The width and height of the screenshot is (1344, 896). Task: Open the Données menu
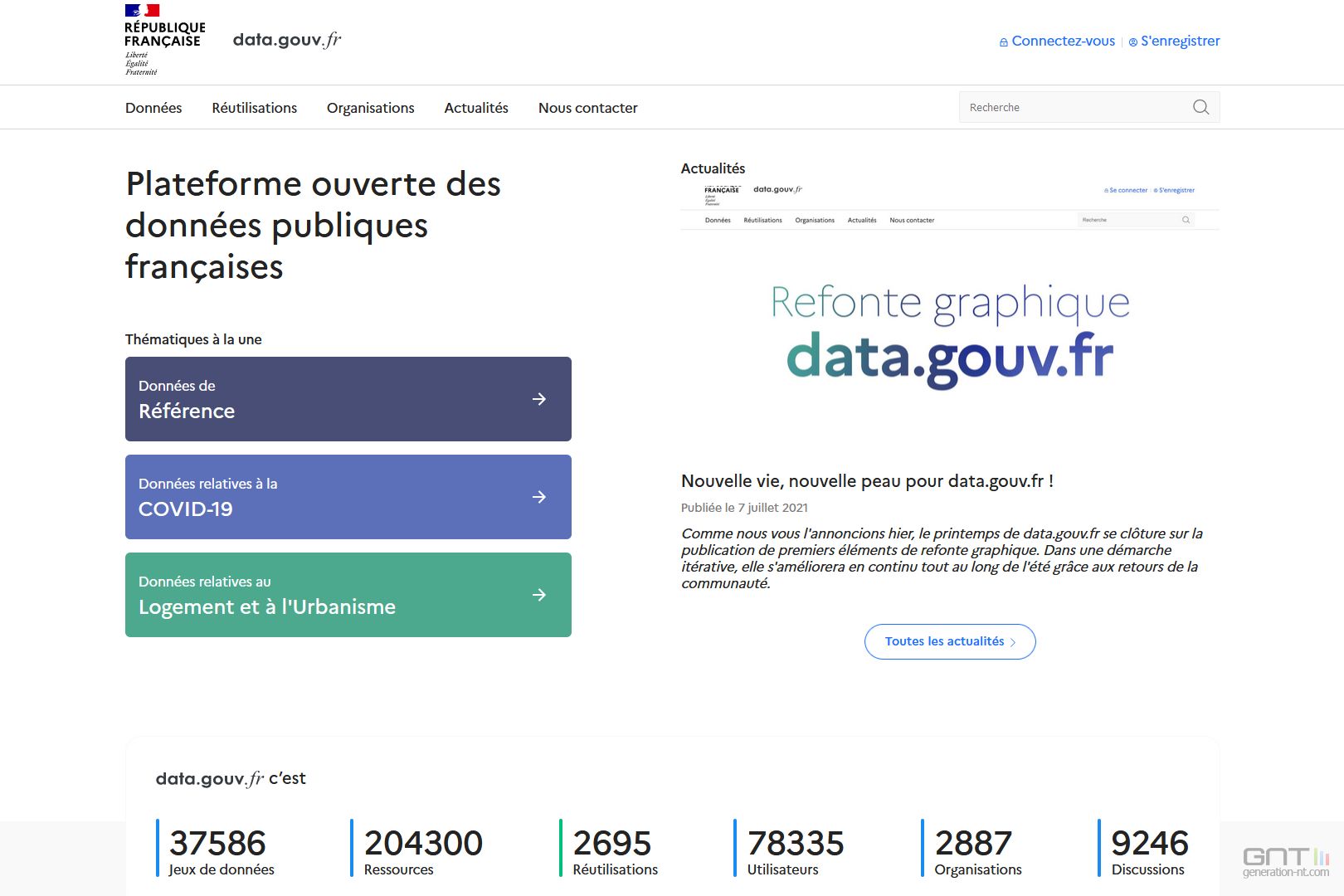153,108
